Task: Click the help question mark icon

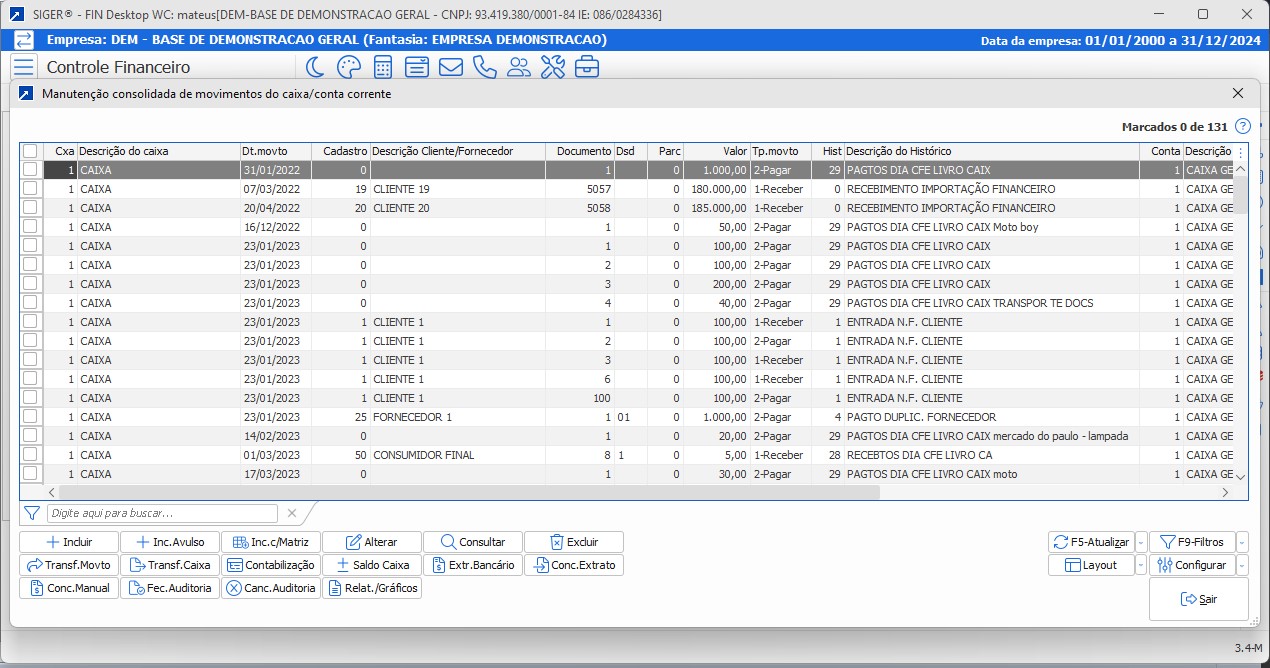Action: [1242, 127]
